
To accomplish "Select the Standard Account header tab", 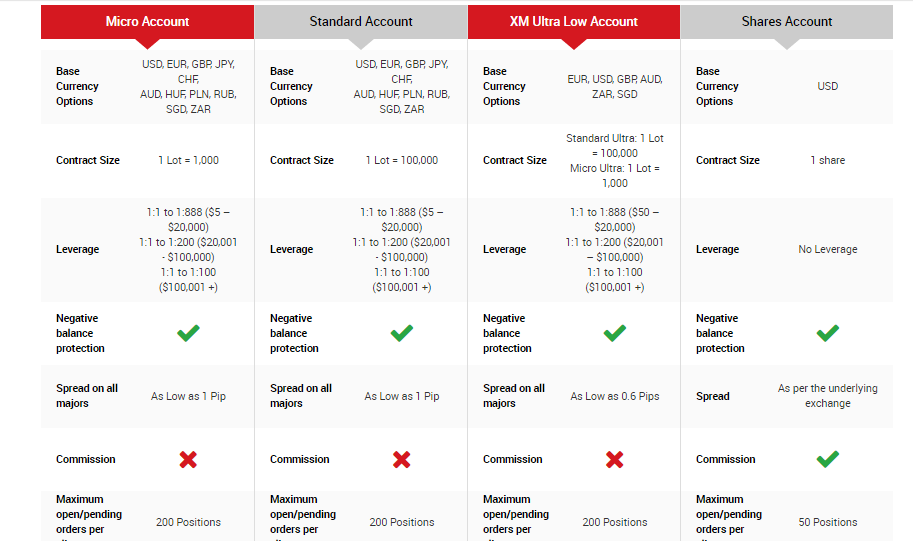I will click(x=361, y=22).
